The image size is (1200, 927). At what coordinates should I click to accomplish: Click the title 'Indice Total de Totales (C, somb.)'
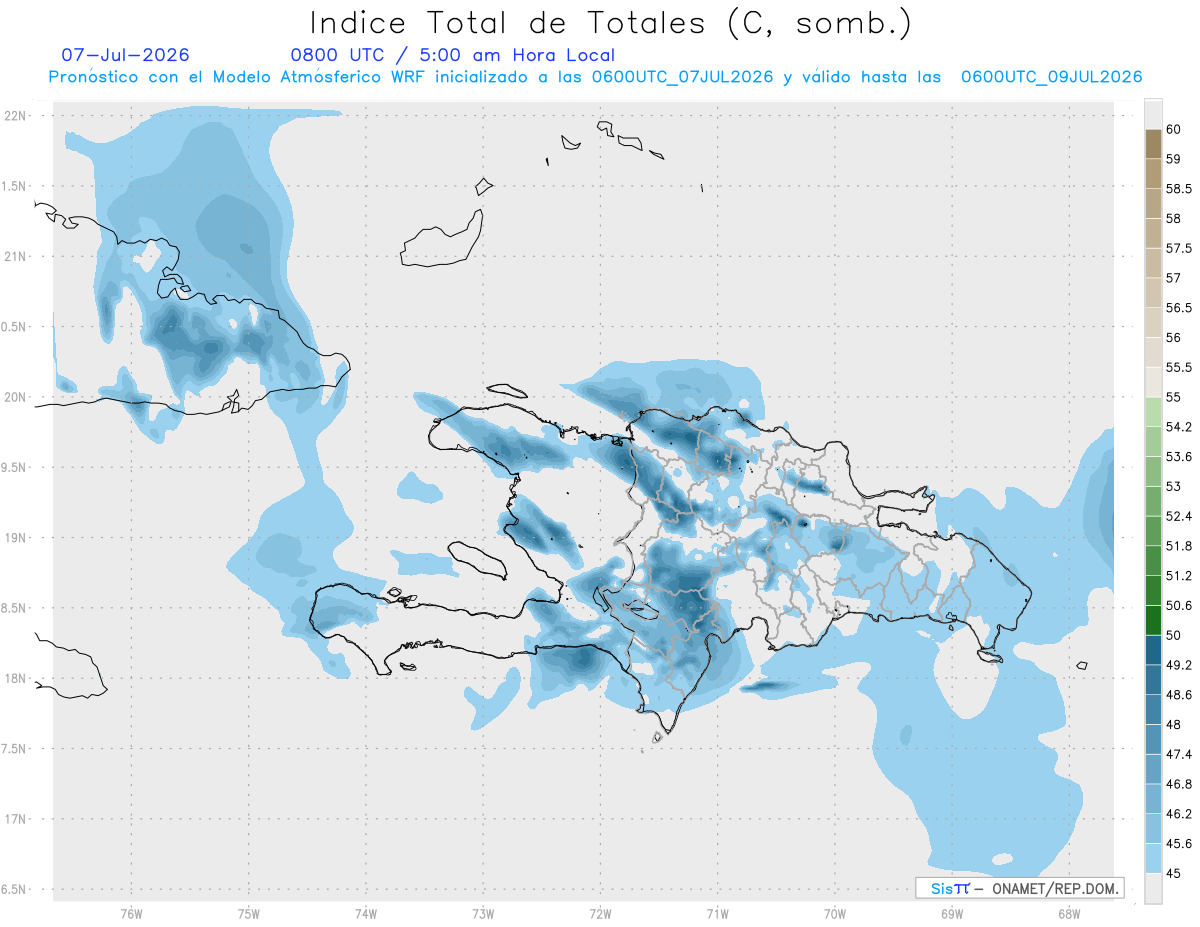point(610,23)
